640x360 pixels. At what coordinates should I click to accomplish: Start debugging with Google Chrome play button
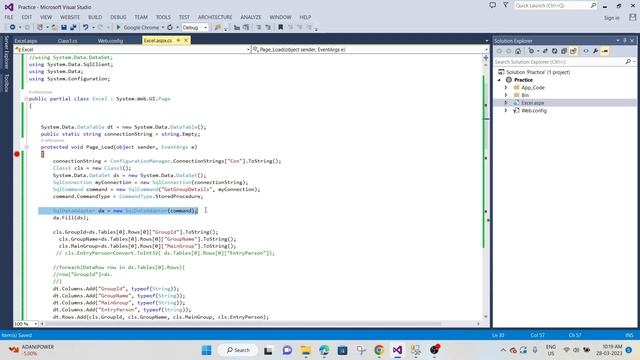(118, 27)
